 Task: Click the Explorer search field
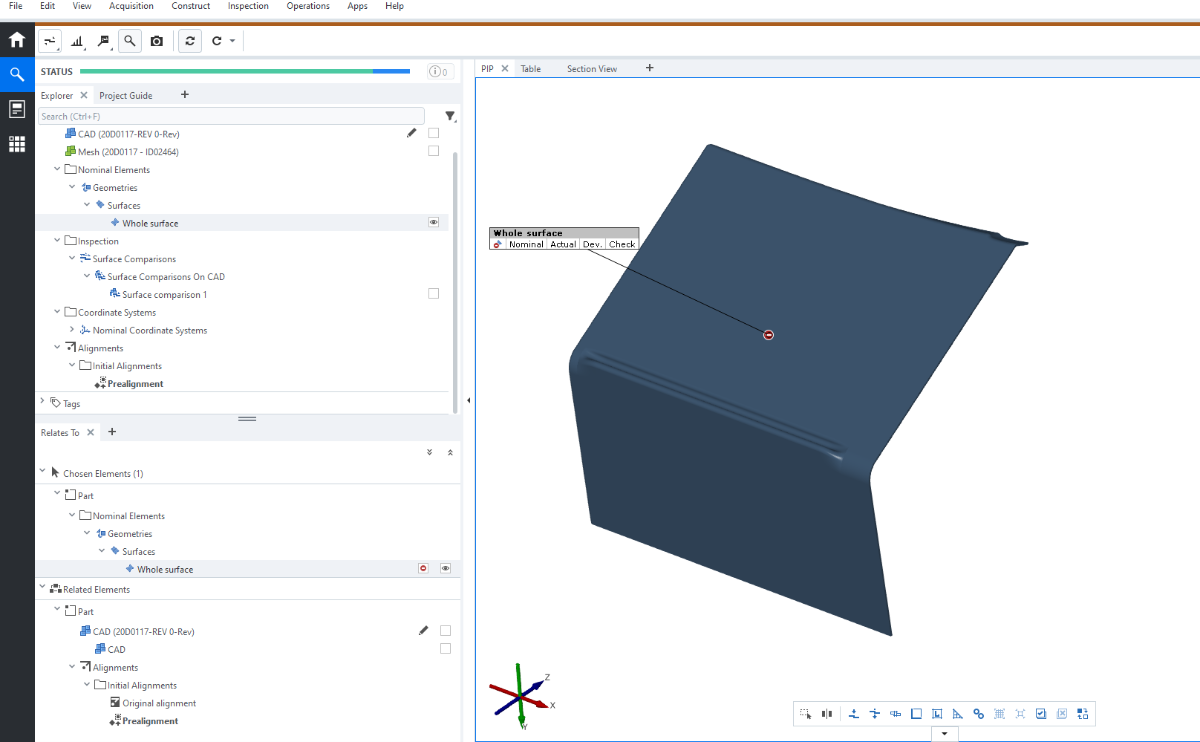point(230,116)
